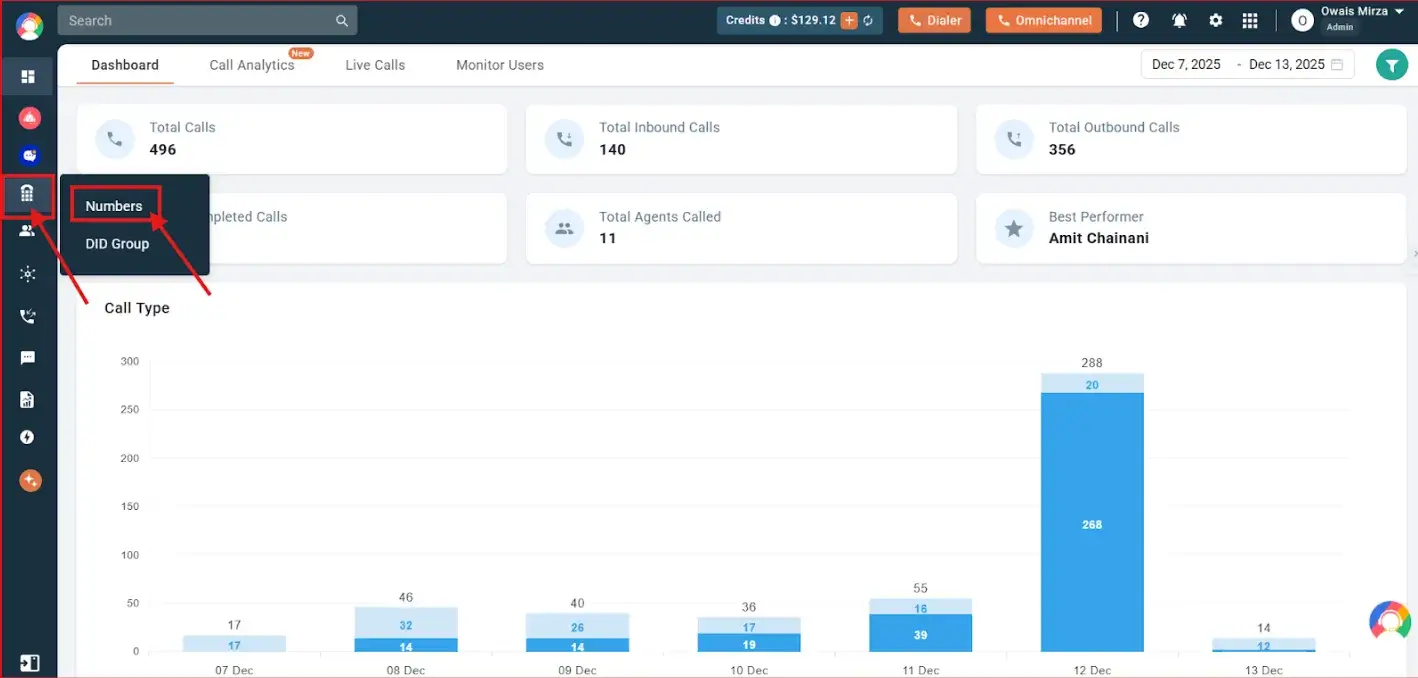Click the sidebar expand icon at bottom
Viewport: 1418px width, 678px height.
tap(28, 662)
